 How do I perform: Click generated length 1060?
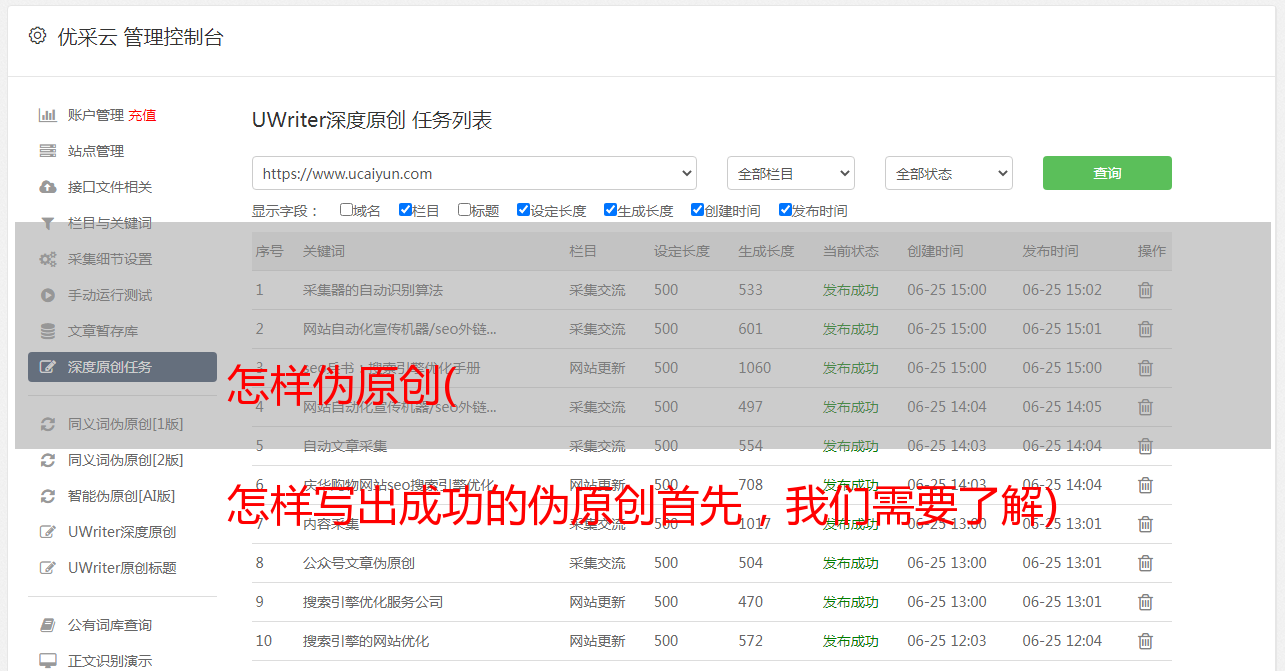point(755,368)
